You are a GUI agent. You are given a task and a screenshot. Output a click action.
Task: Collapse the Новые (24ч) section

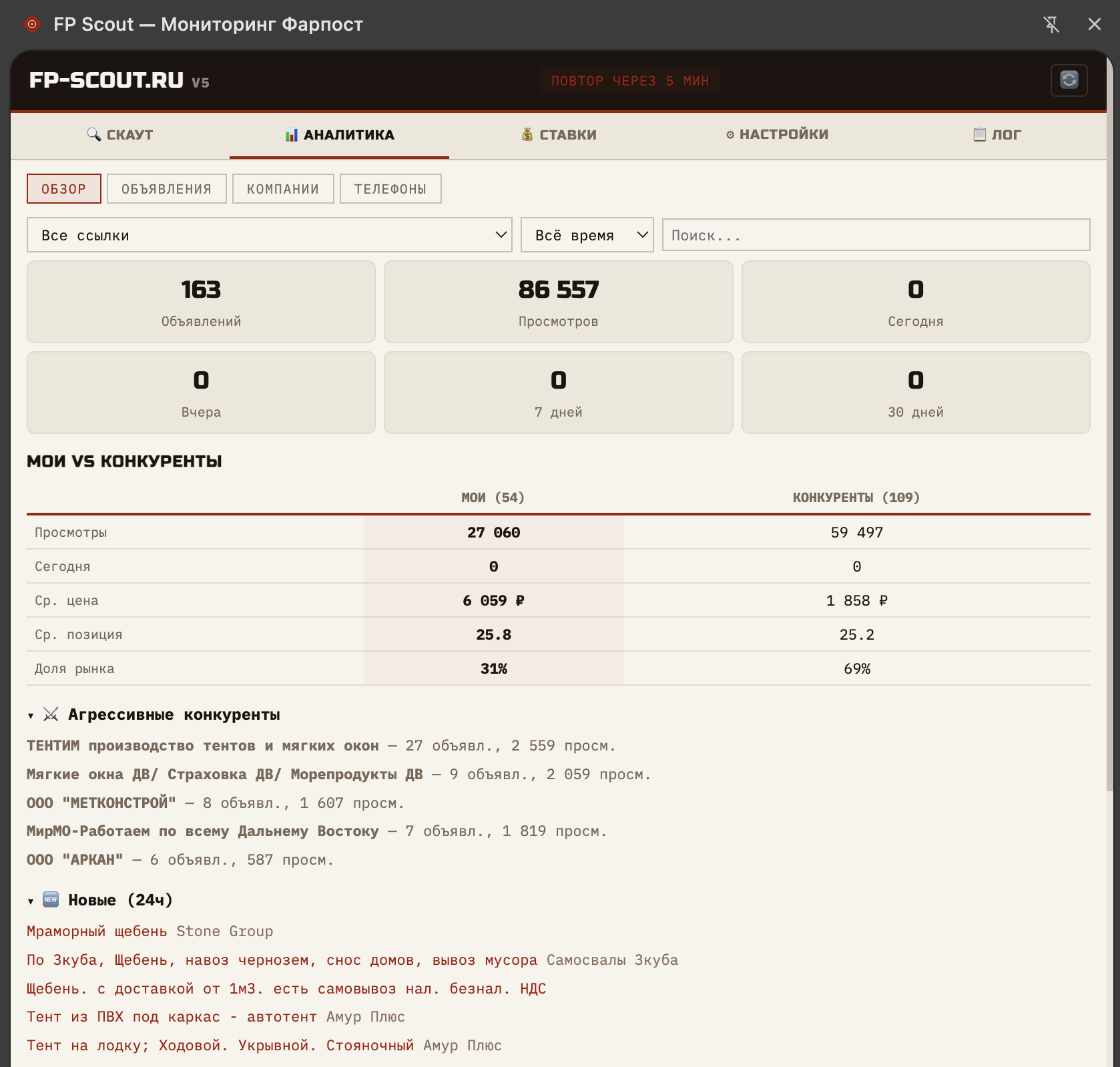coord(31,901)
